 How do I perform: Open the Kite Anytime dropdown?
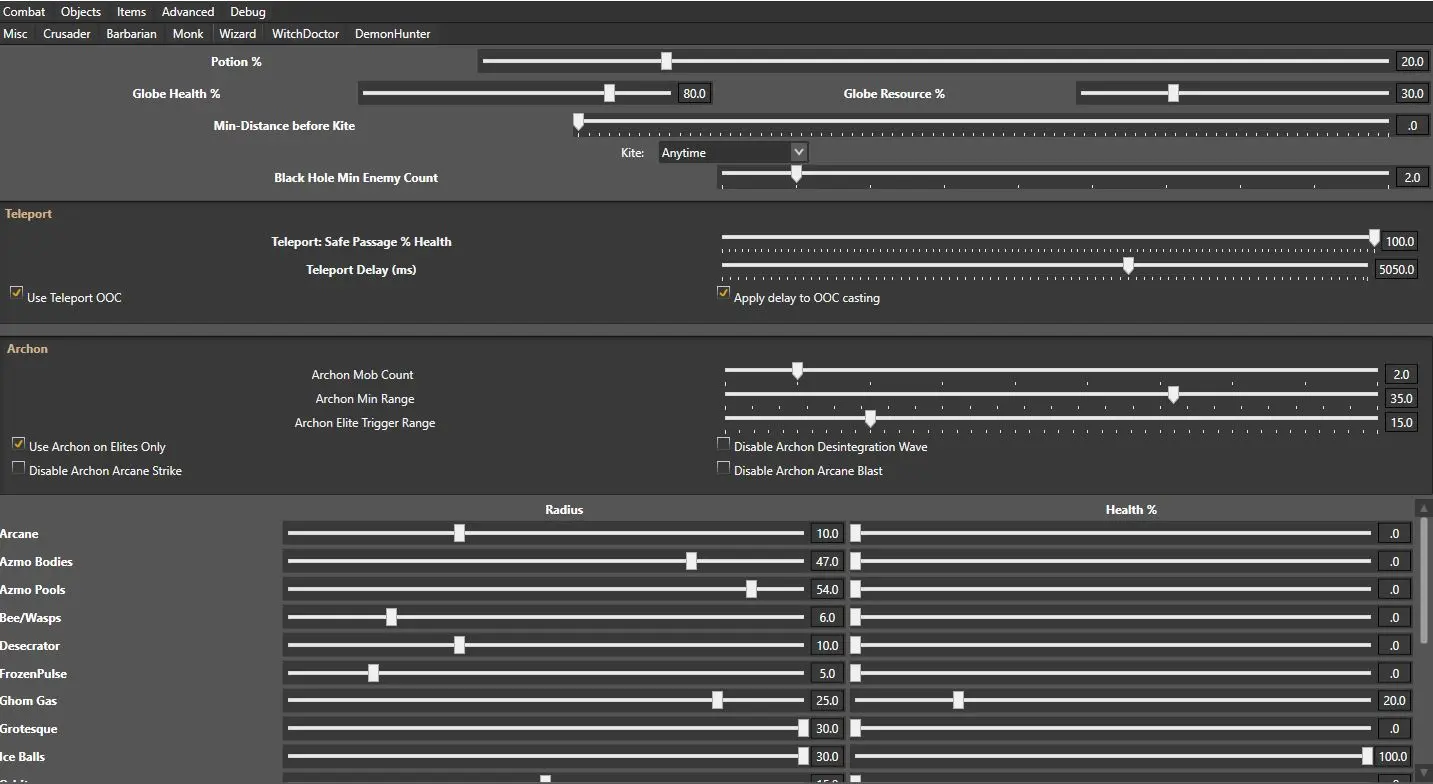733,153
